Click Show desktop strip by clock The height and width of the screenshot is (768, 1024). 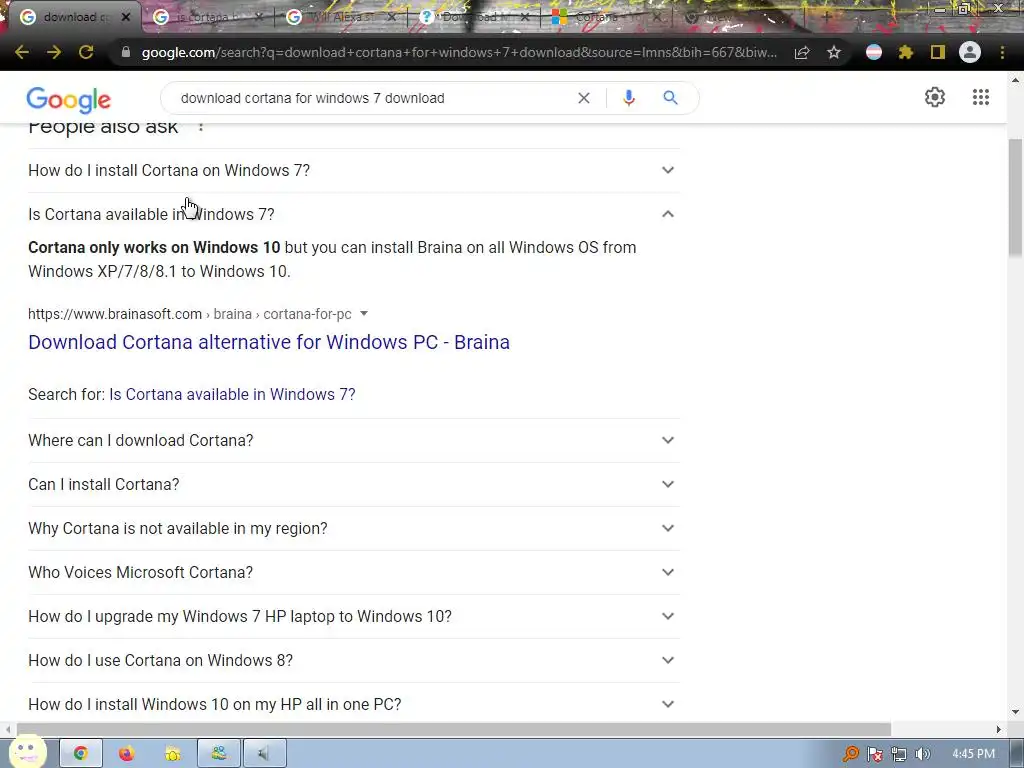(x=1016, y=754)
